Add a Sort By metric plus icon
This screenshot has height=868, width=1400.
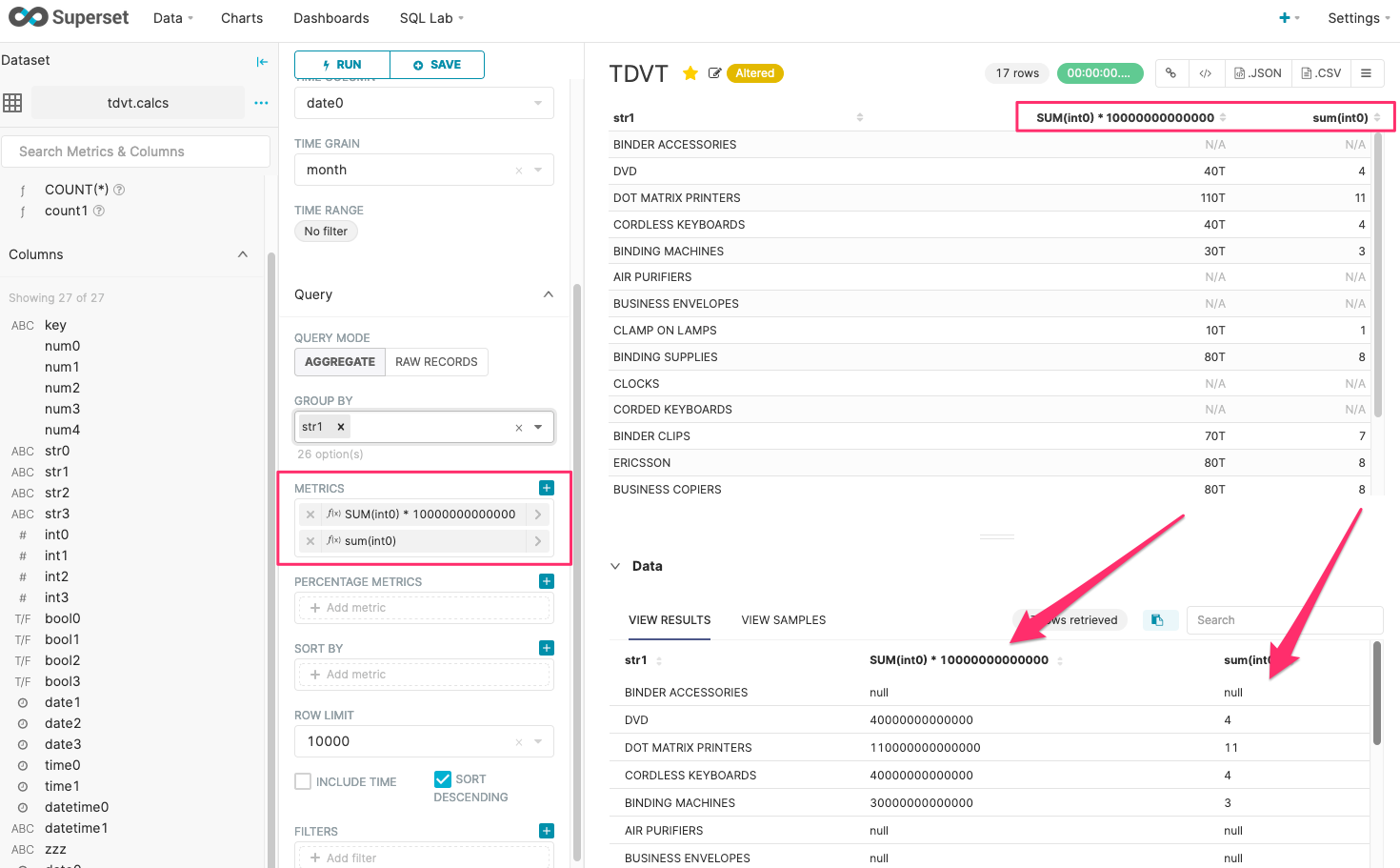546,648
